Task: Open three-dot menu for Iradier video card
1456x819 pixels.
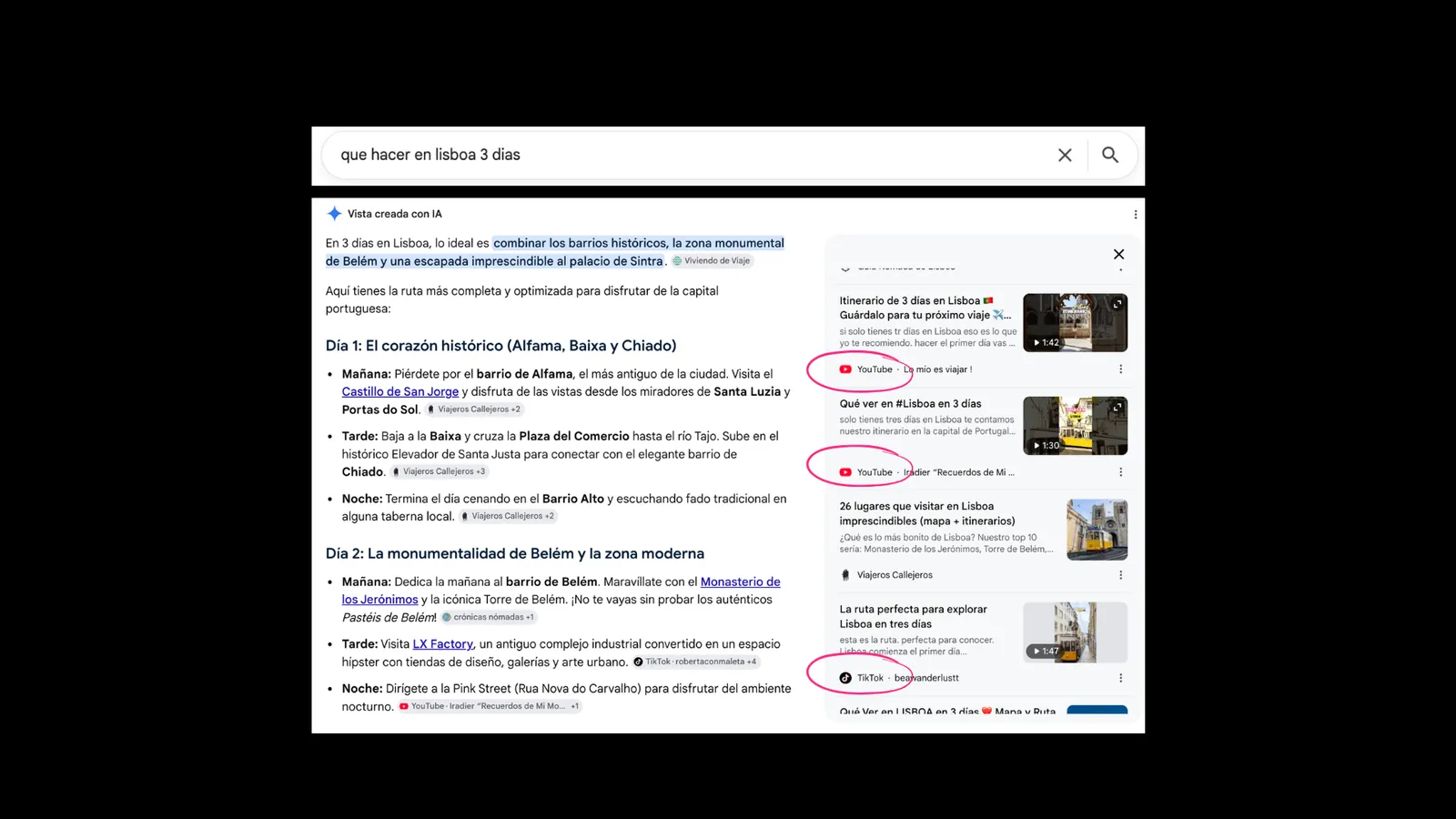Action: click(1120, 472)
